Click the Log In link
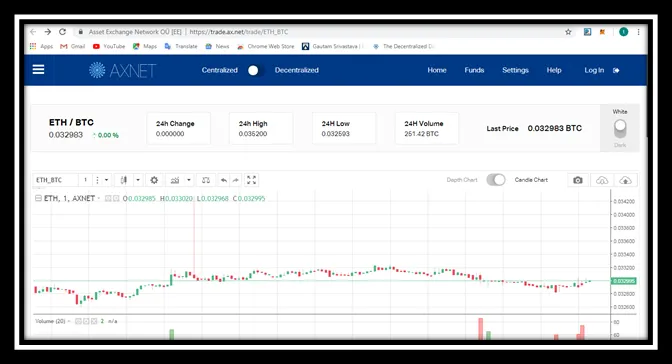Viewport: 672px width, 364px height. 594,70
